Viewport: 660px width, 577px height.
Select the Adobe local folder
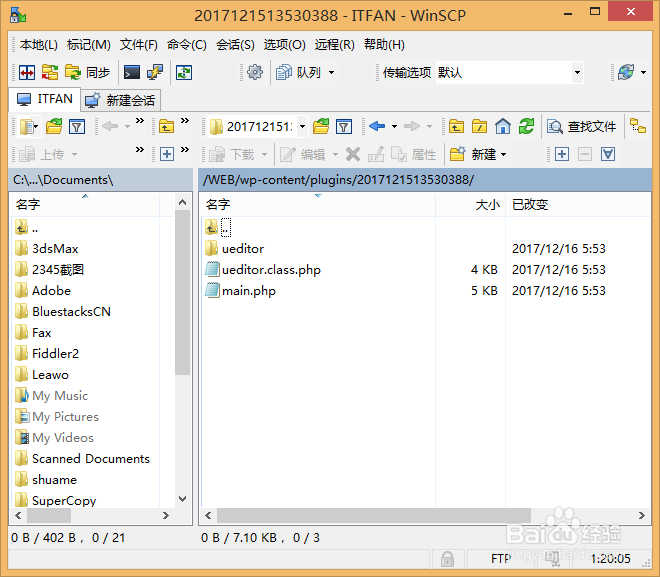coord(51,291)
